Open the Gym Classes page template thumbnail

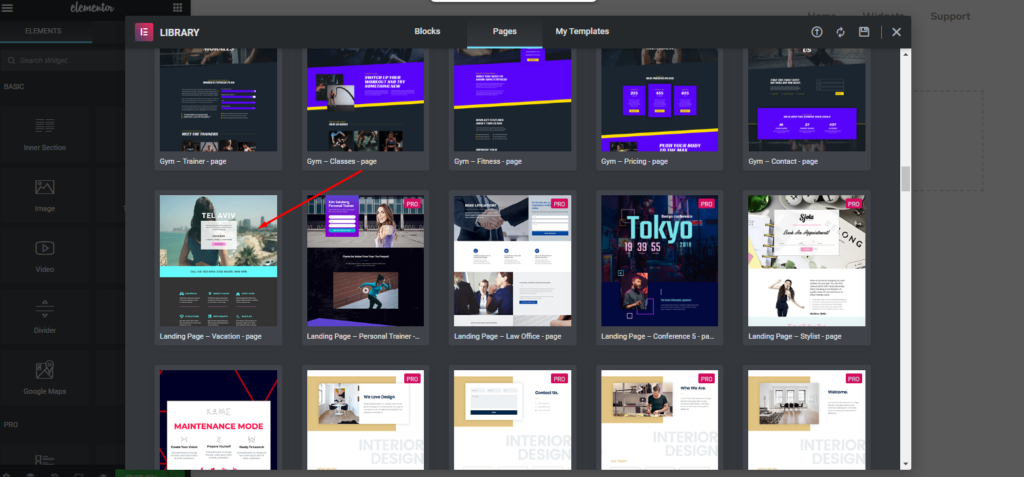pos(365,99)
